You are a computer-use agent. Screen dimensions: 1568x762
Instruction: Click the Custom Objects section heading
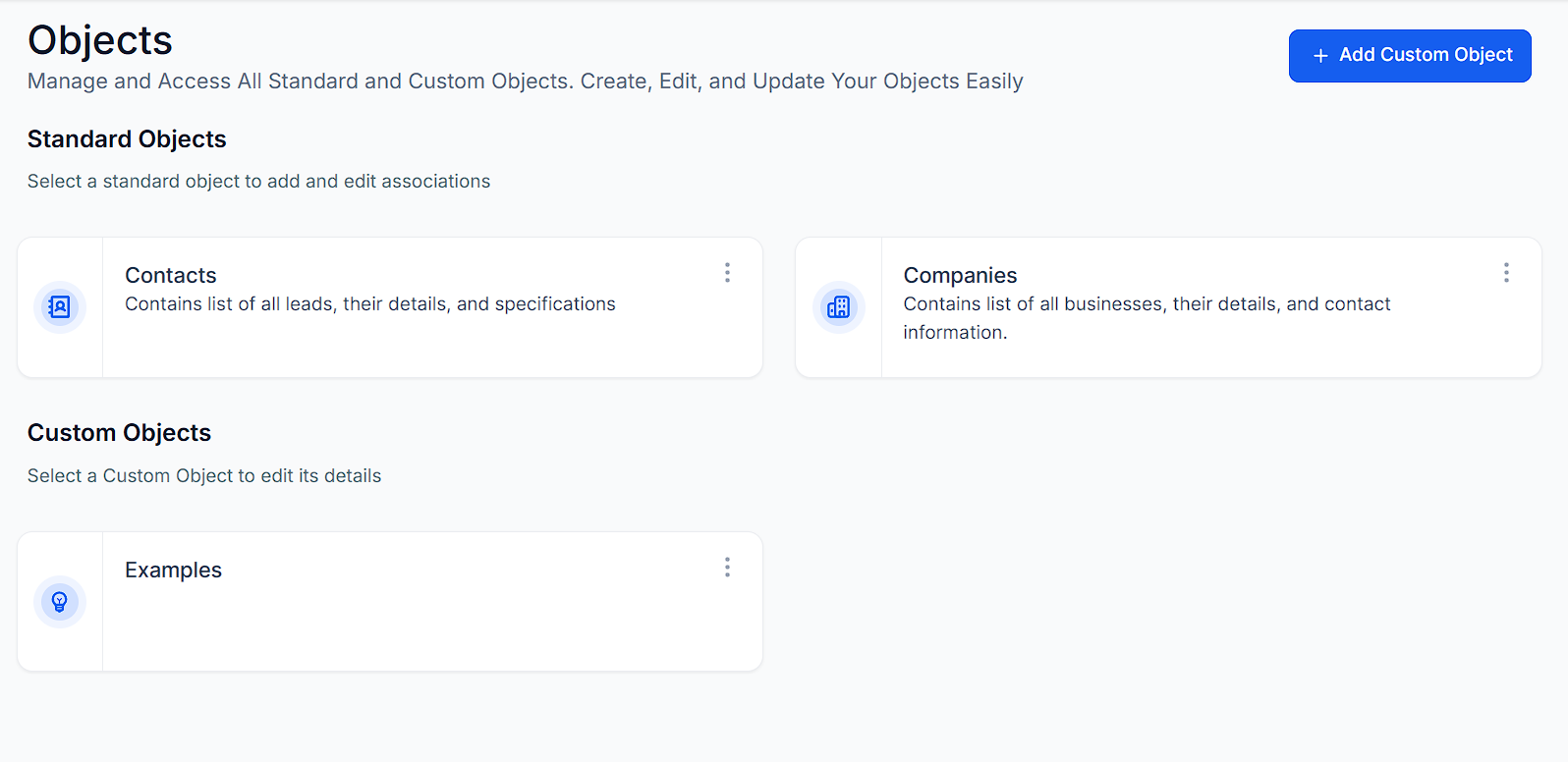coord(119,433)
